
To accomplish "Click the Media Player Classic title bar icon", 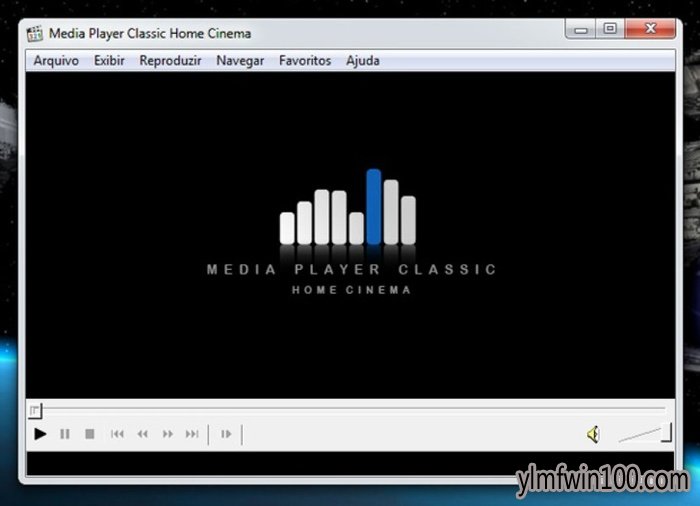I will (34, 33).
